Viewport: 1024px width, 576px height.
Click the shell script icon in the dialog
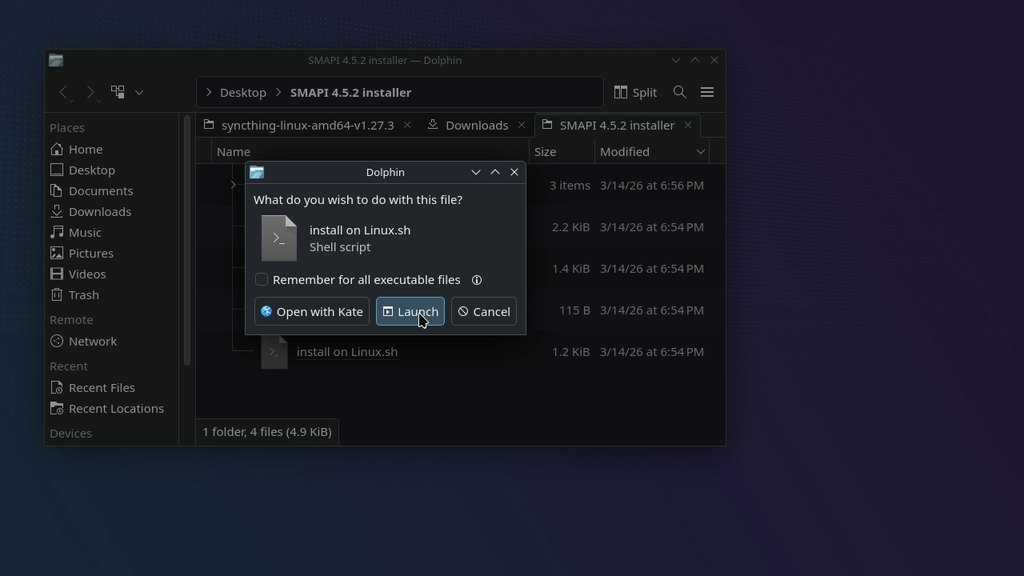(x=279, y=238)
